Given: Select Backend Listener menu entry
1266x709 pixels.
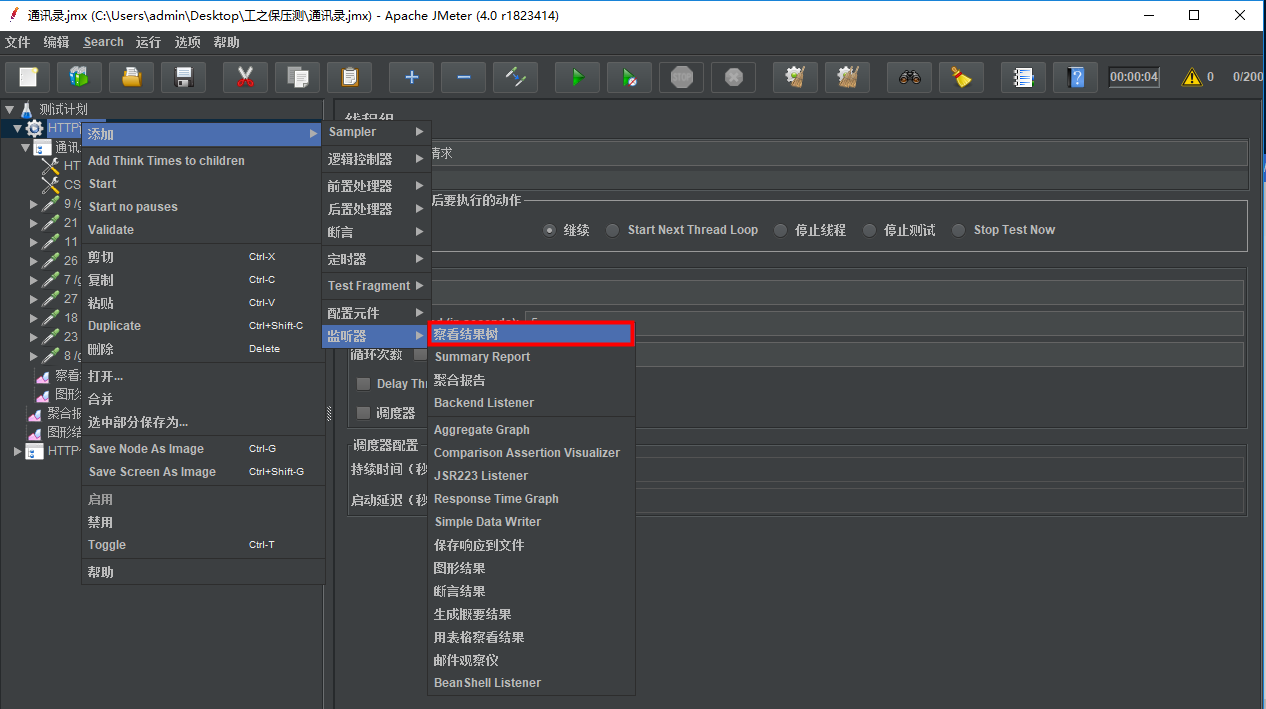Looking at the screenshot, I should [x=531, y=403].
